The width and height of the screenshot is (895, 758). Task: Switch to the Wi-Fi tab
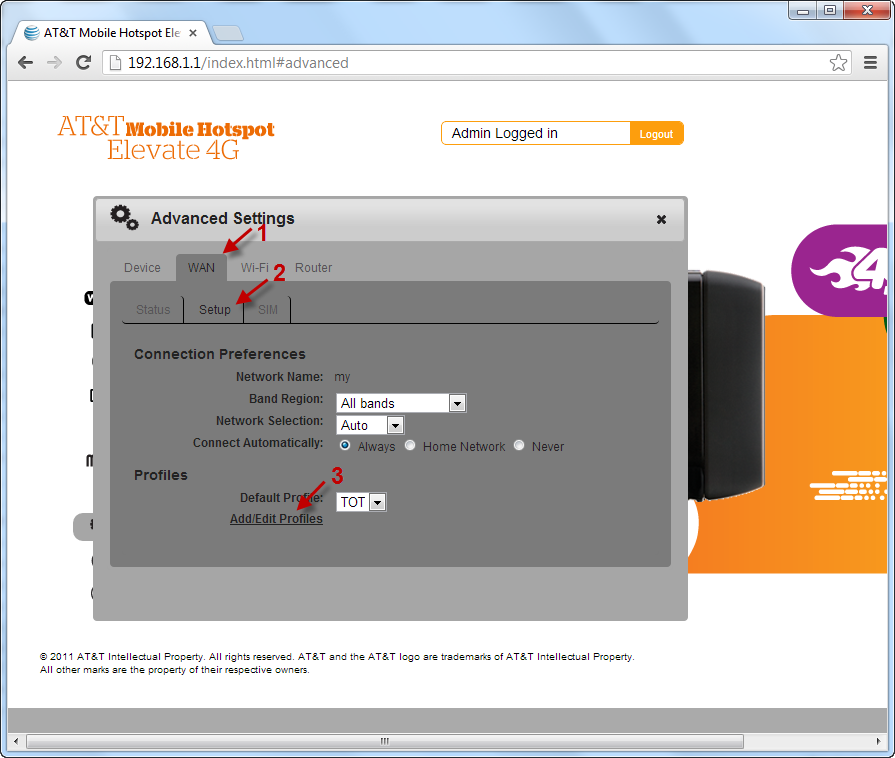click(255, 268)
